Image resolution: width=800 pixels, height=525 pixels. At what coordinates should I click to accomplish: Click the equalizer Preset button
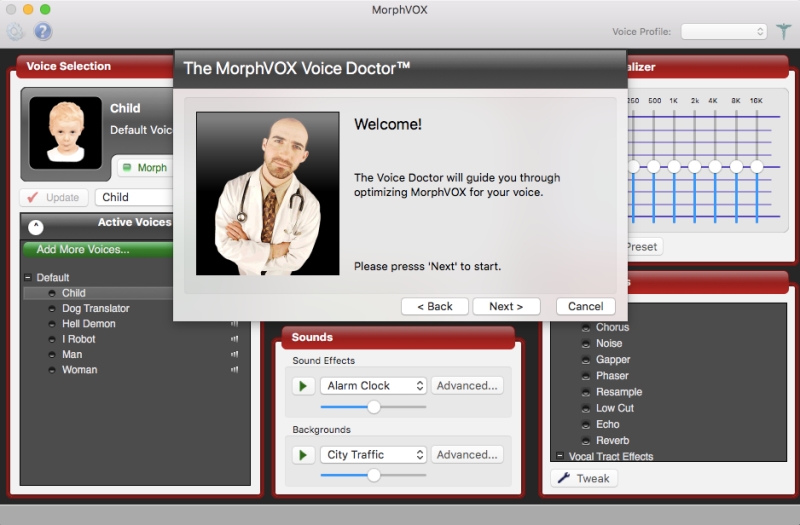643,247
